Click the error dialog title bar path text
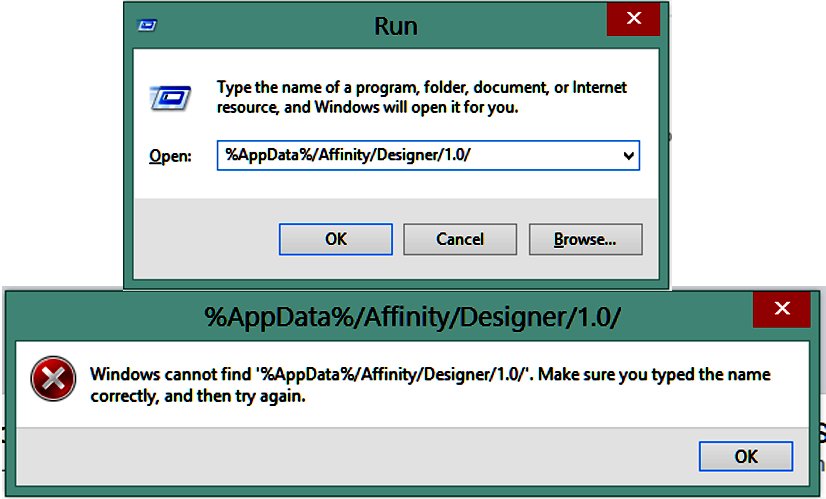The image size is (826, 499). [412, 317]
